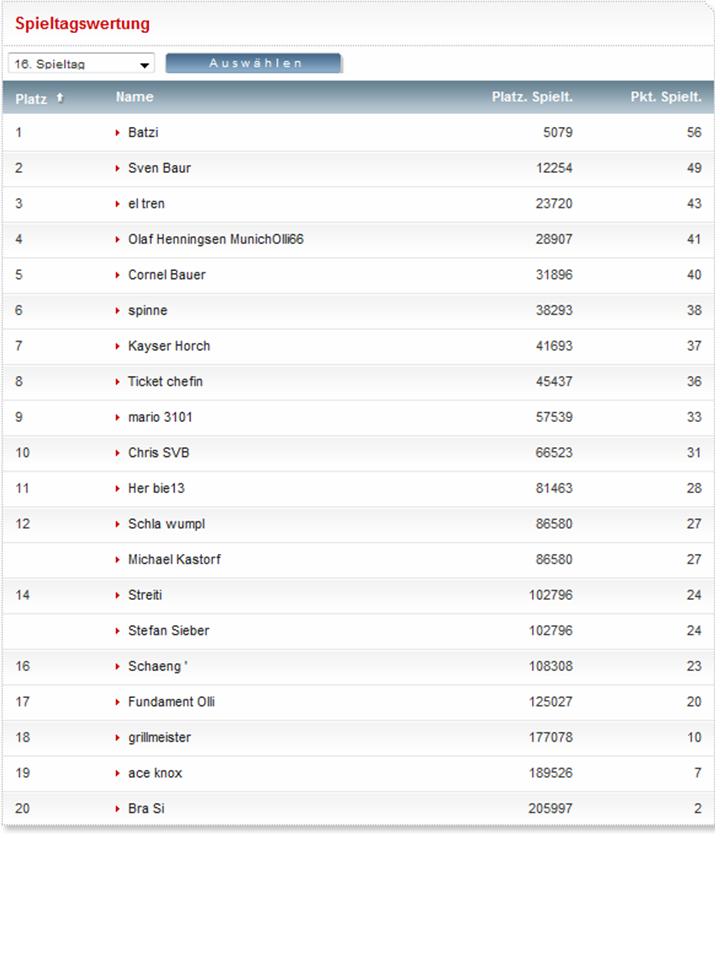Sort by Name column header
This screenshot has height=960, width=720.
click(x=135, y=97)
